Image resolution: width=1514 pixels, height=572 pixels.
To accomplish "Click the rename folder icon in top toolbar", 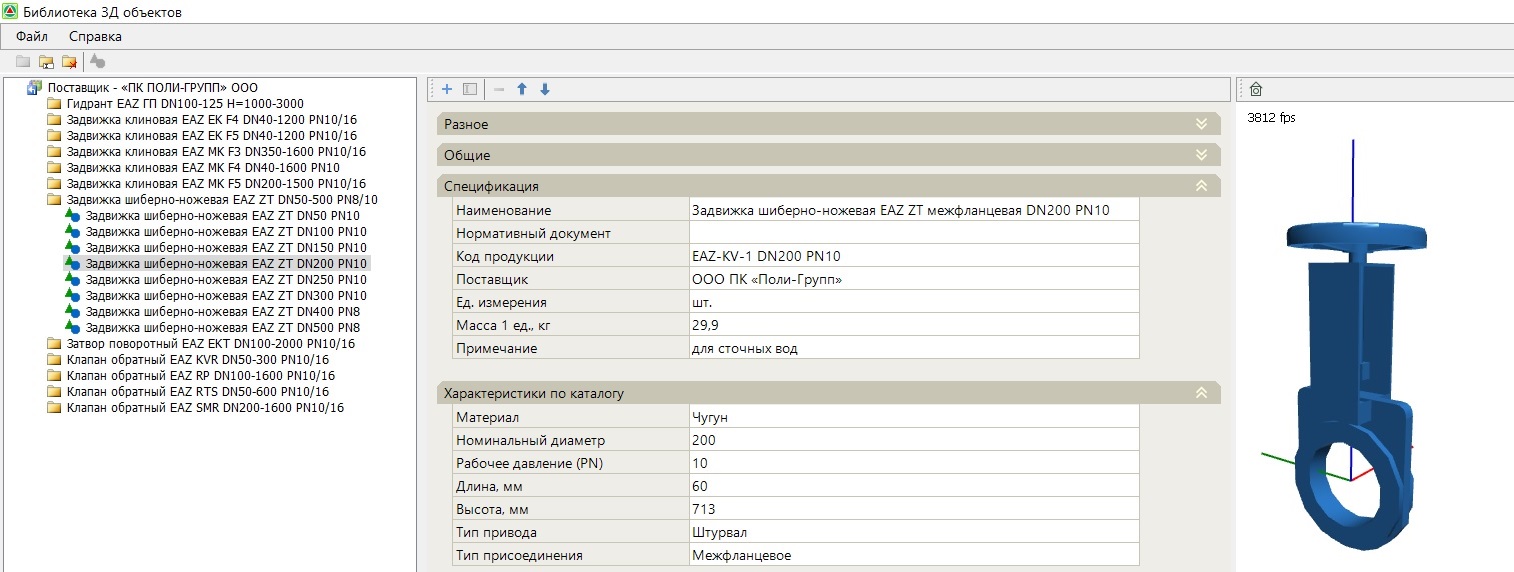I will tap(46, 61).
